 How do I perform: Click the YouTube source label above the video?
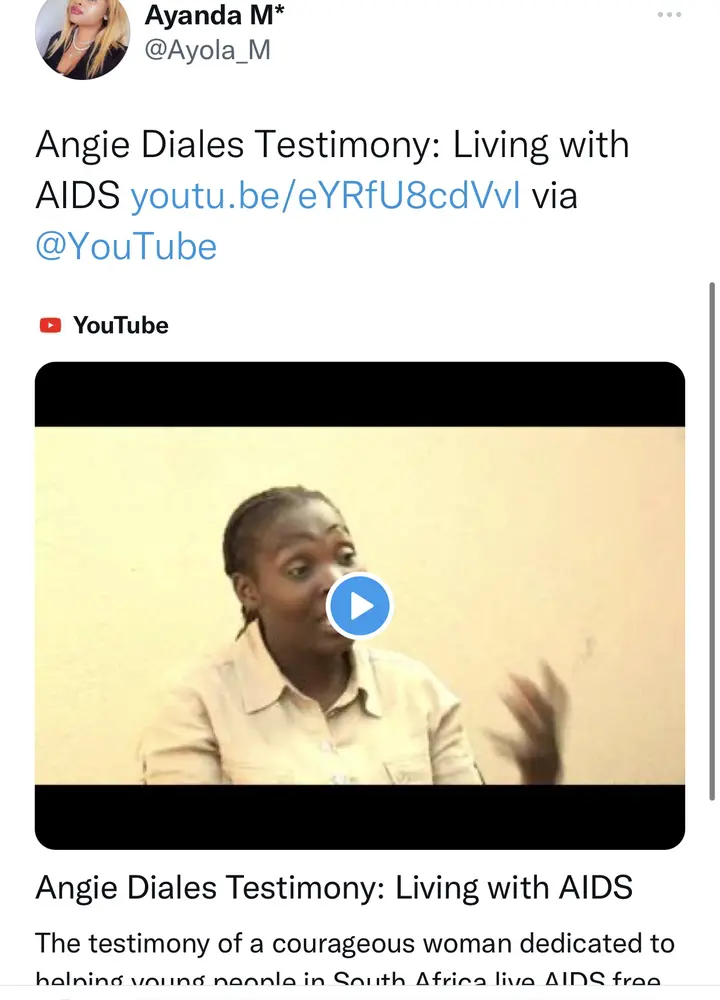pos(121,325)
